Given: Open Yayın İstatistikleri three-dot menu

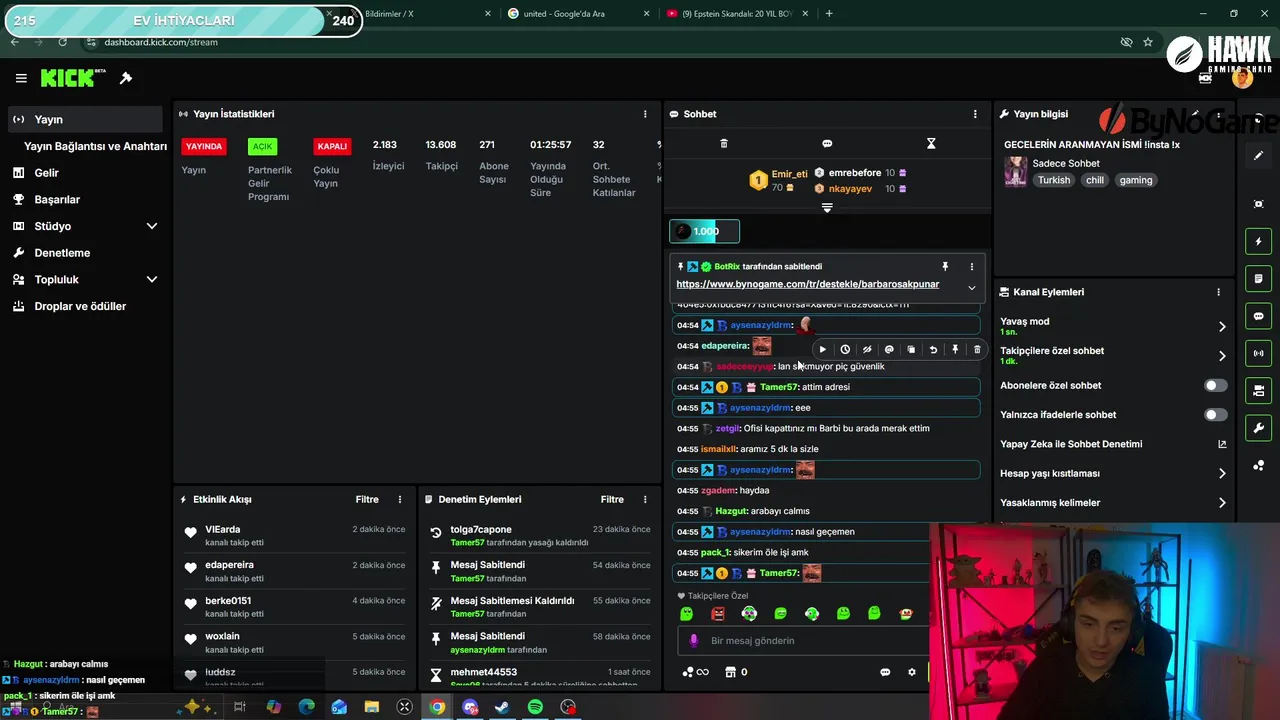Looking at the screenshot, I should (645, 114).
